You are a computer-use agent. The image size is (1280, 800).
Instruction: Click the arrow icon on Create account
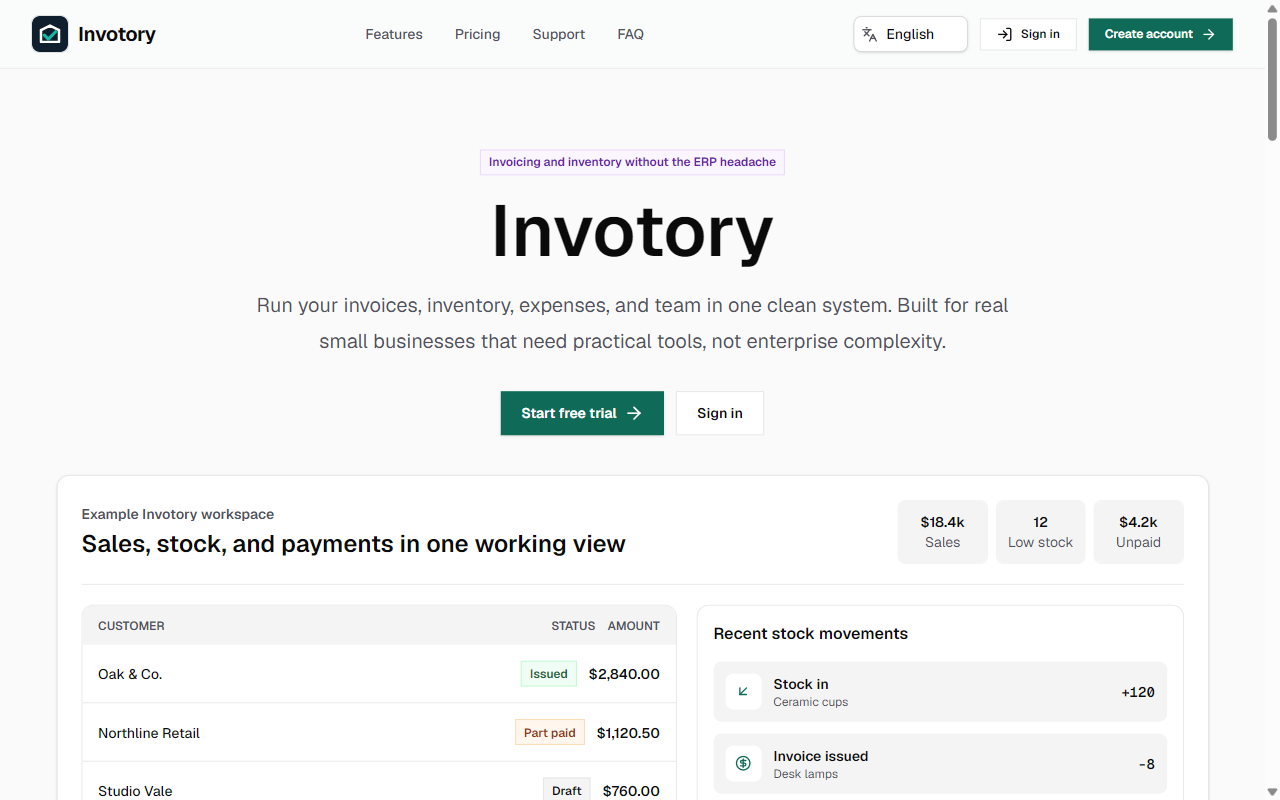[1209, 34]
